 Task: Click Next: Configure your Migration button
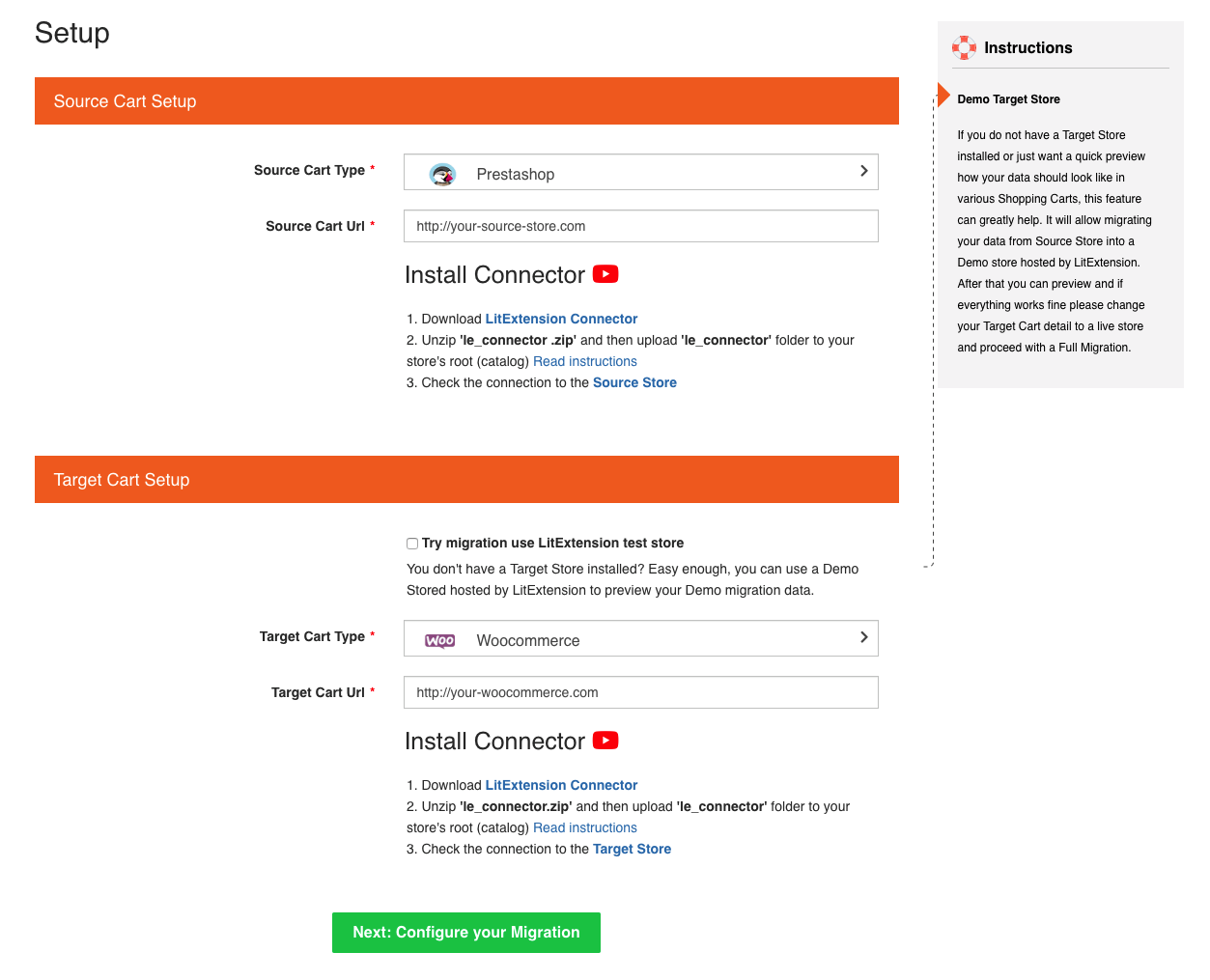[465, 933]
